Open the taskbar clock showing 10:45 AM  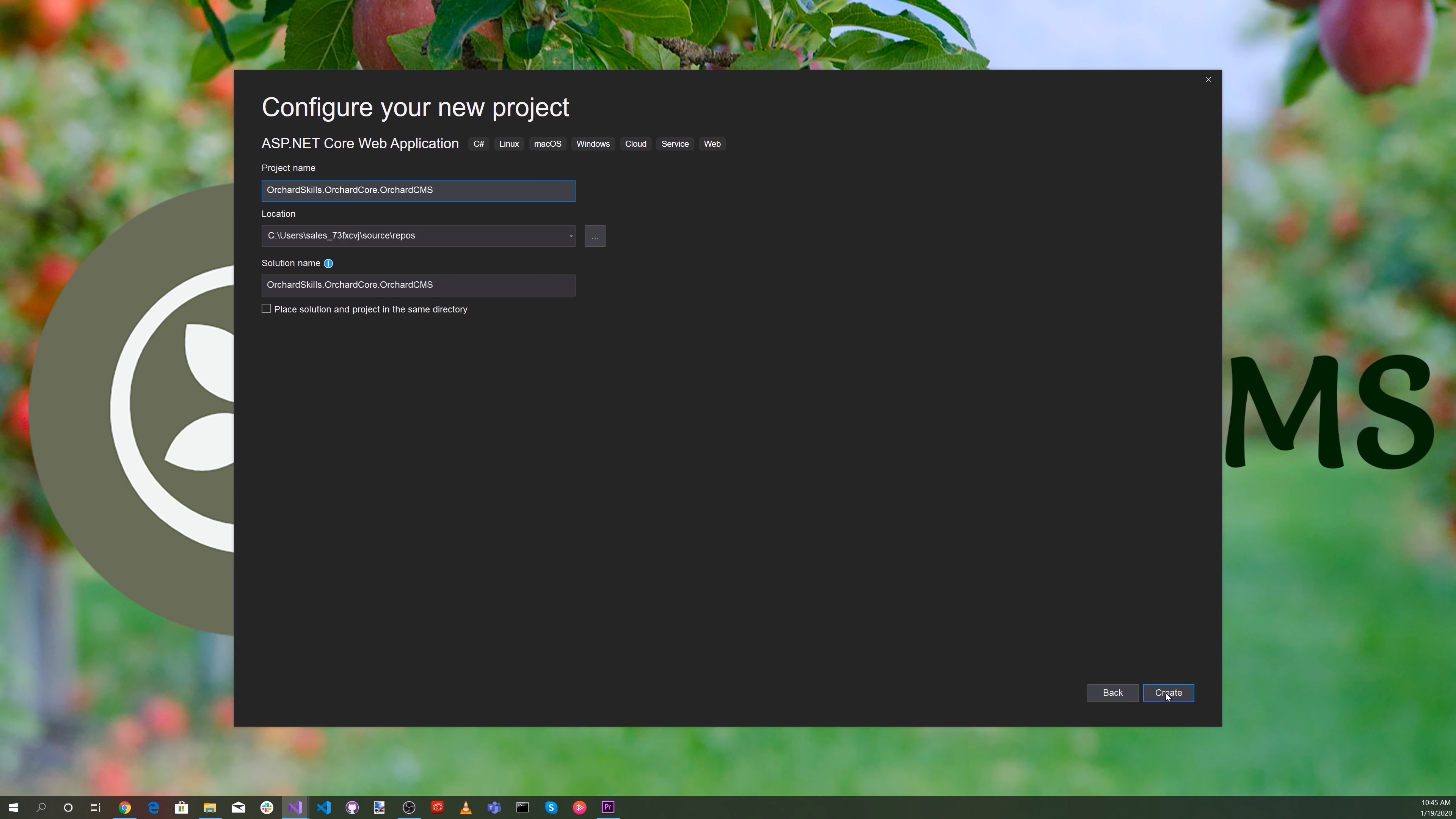click(1436, 808)
